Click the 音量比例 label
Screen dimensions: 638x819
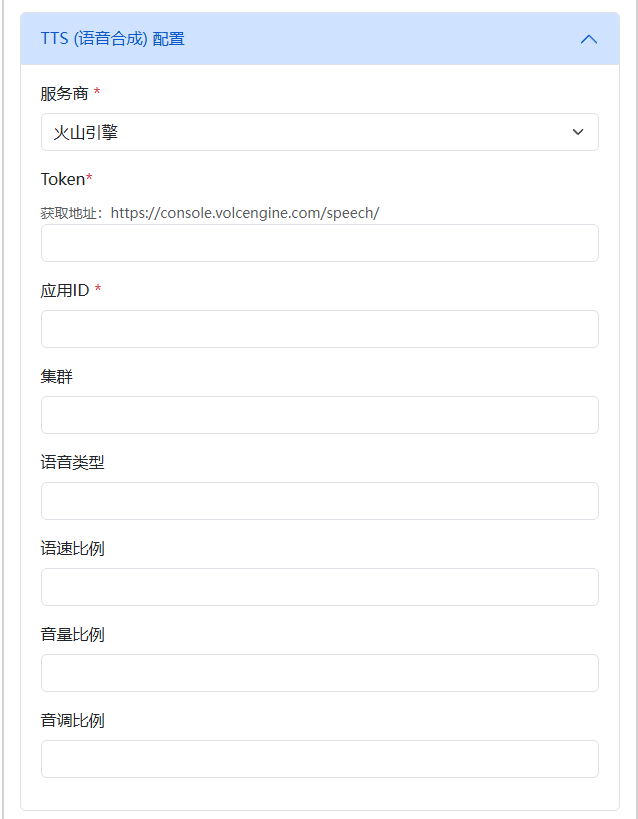tap(72, 634)
